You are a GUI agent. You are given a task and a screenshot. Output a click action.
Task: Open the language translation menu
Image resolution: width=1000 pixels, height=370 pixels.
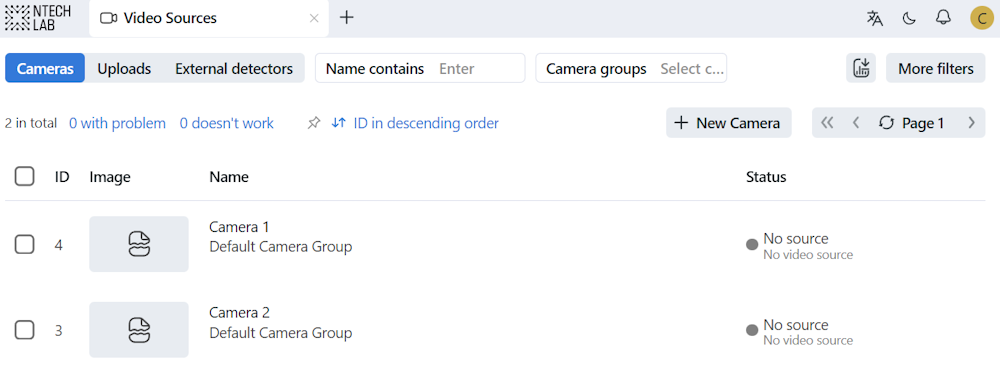[x=875, y=18]
